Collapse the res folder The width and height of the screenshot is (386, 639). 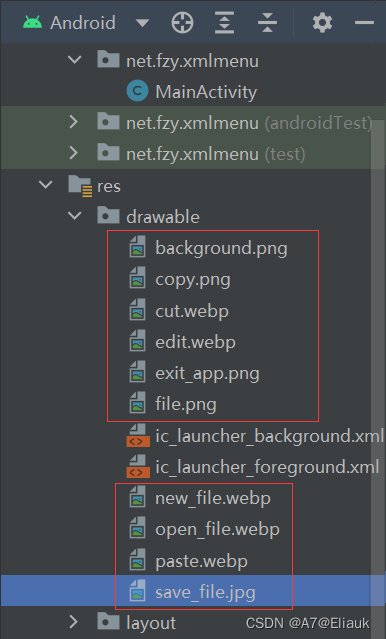point(45,185)
